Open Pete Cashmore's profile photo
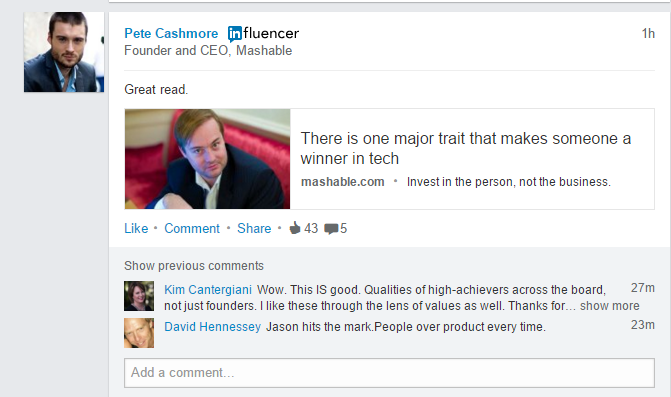 [64, 52]
